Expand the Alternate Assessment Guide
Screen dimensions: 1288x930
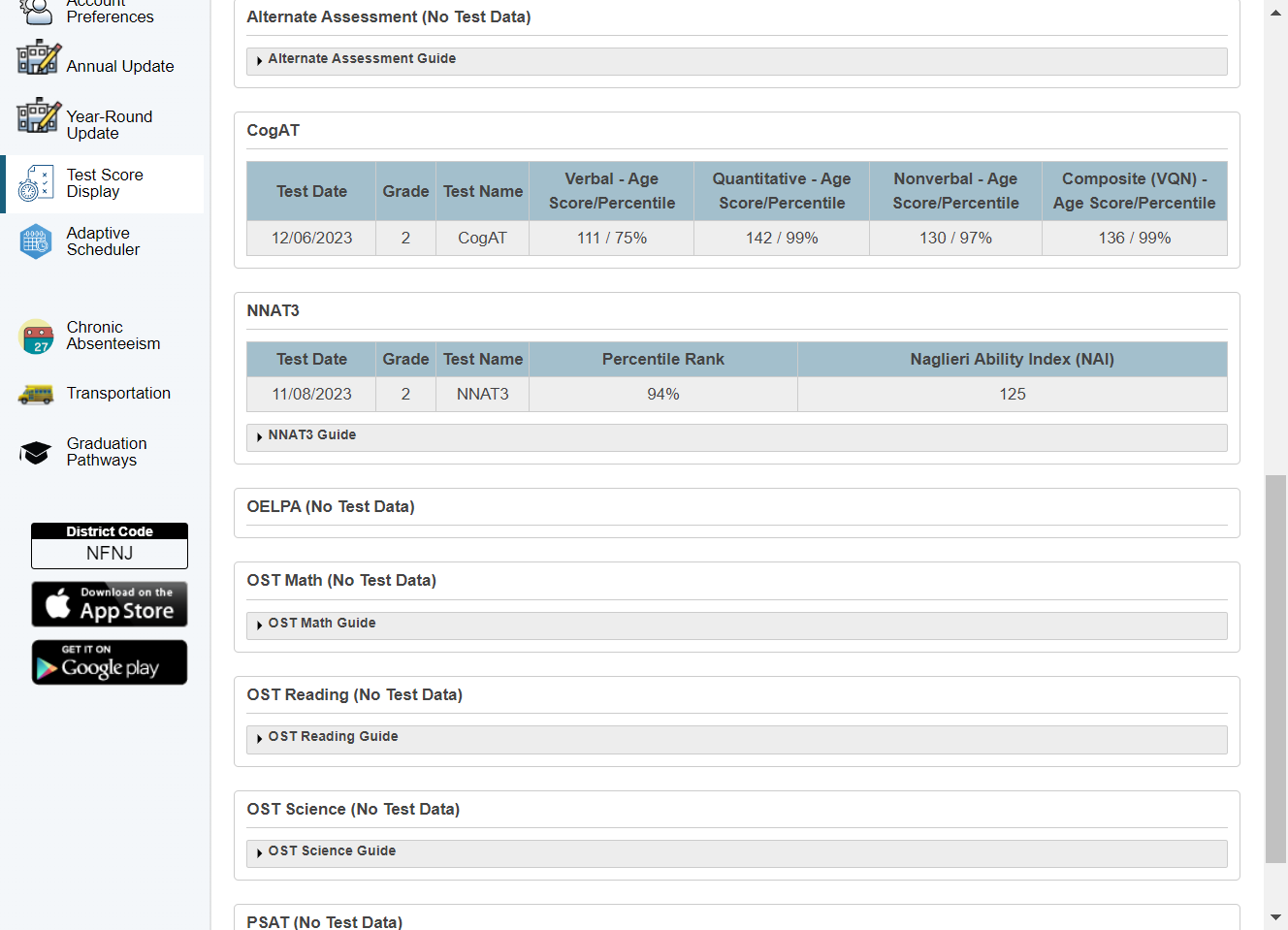click(x=737, y=61)
